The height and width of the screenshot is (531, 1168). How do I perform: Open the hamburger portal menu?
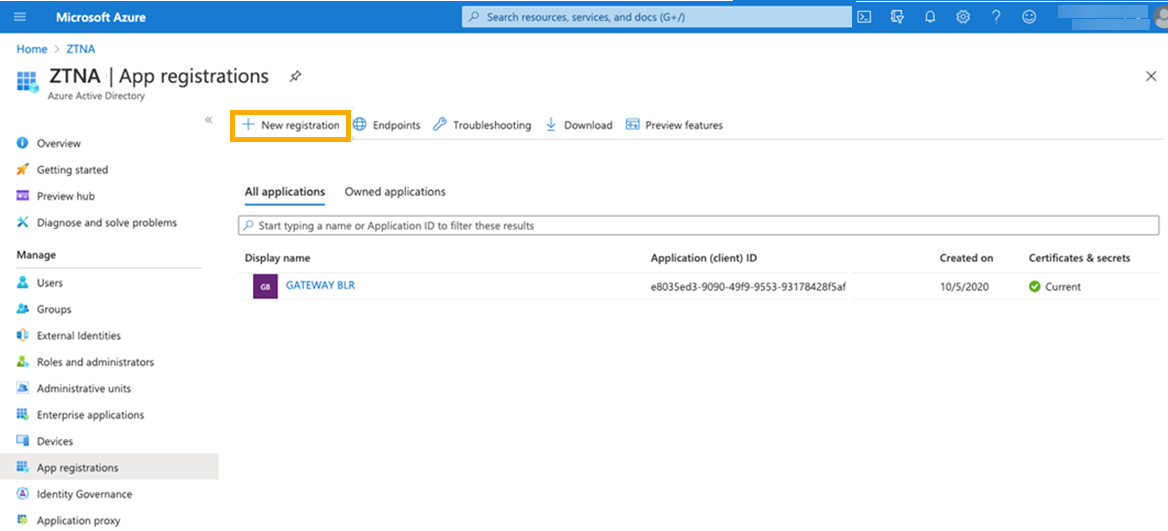20,17
